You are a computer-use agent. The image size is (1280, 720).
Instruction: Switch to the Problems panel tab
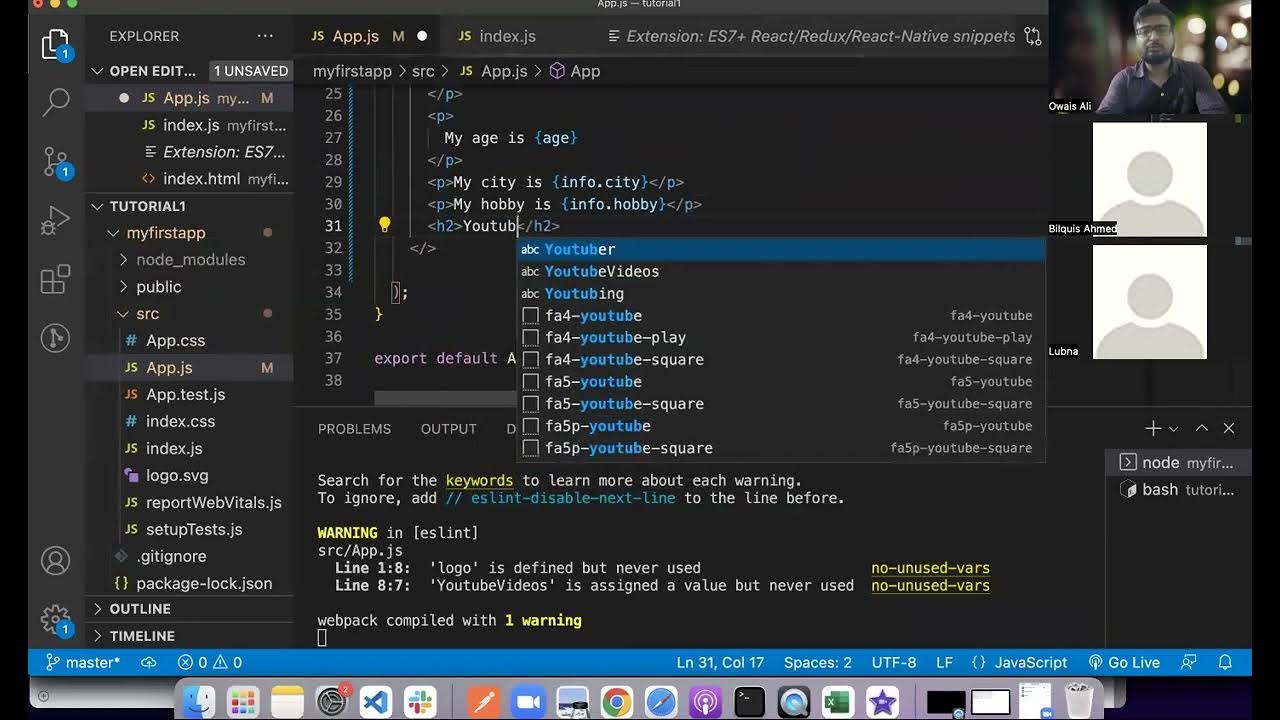[x=354, y=429]
